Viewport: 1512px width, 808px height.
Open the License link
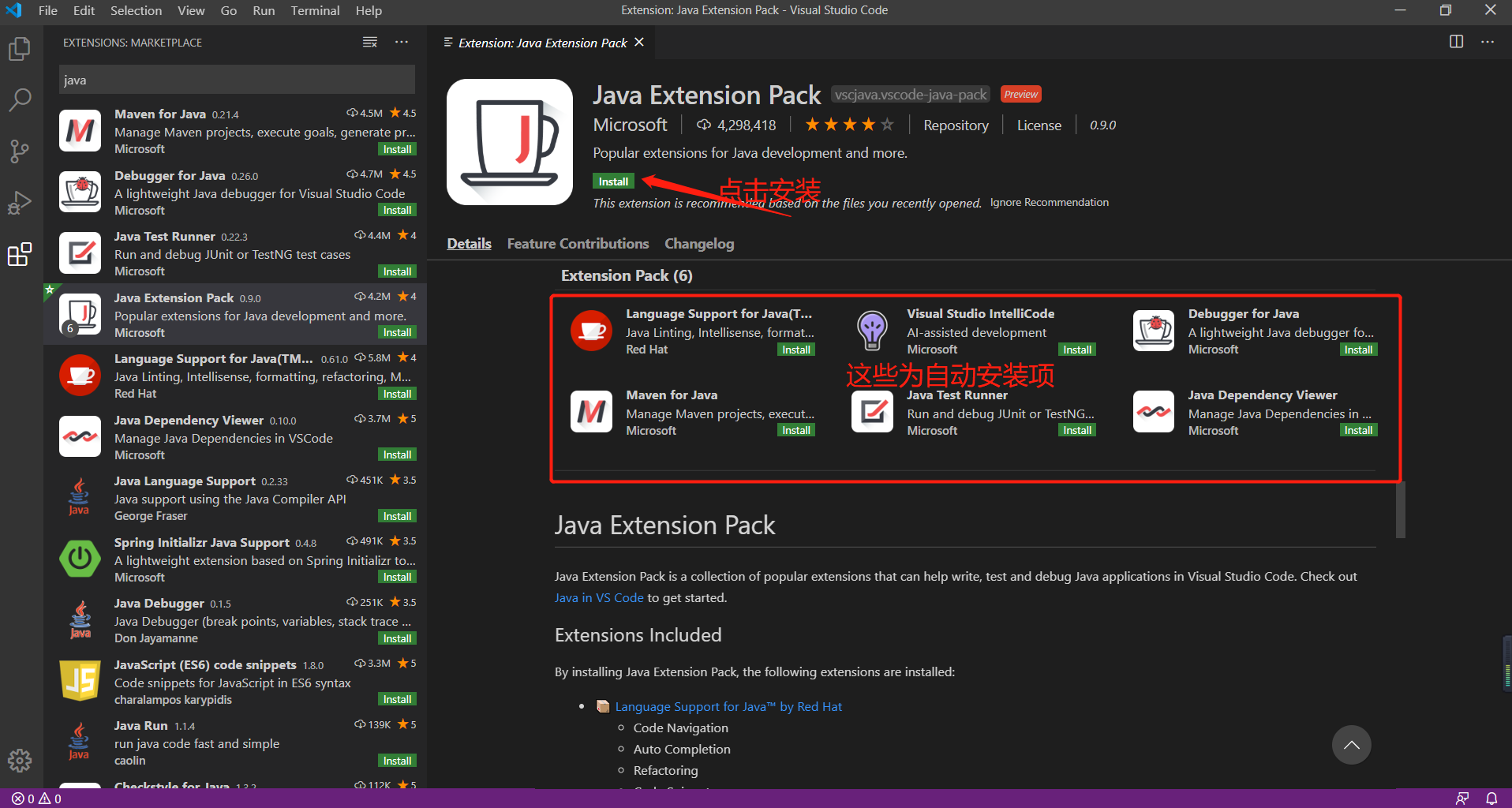coord(1039,125)
